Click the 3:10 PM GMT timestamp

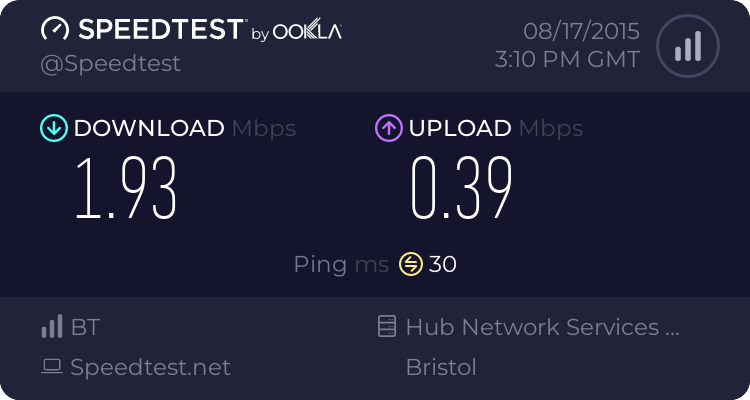[x=567, y=60]
